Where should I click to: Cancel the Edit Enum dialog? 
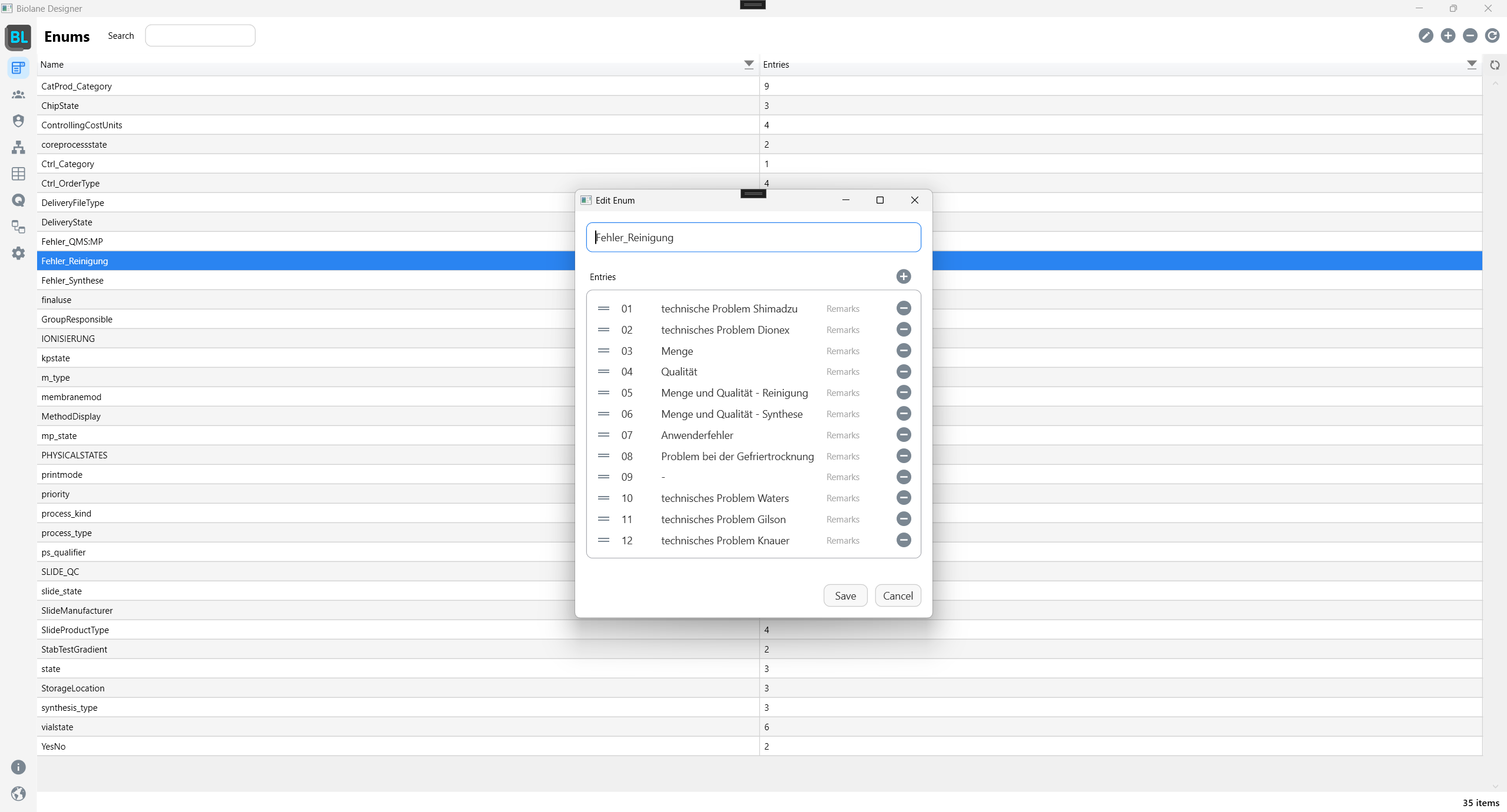[x=897, y=595]
